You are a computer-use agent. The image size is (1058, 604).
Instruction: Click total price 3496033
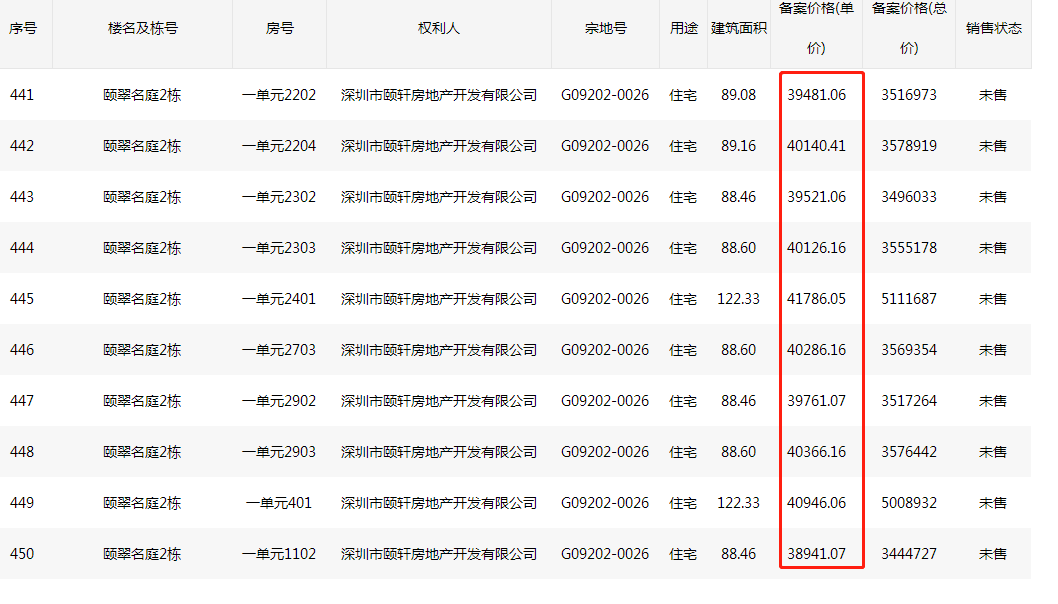909,197
